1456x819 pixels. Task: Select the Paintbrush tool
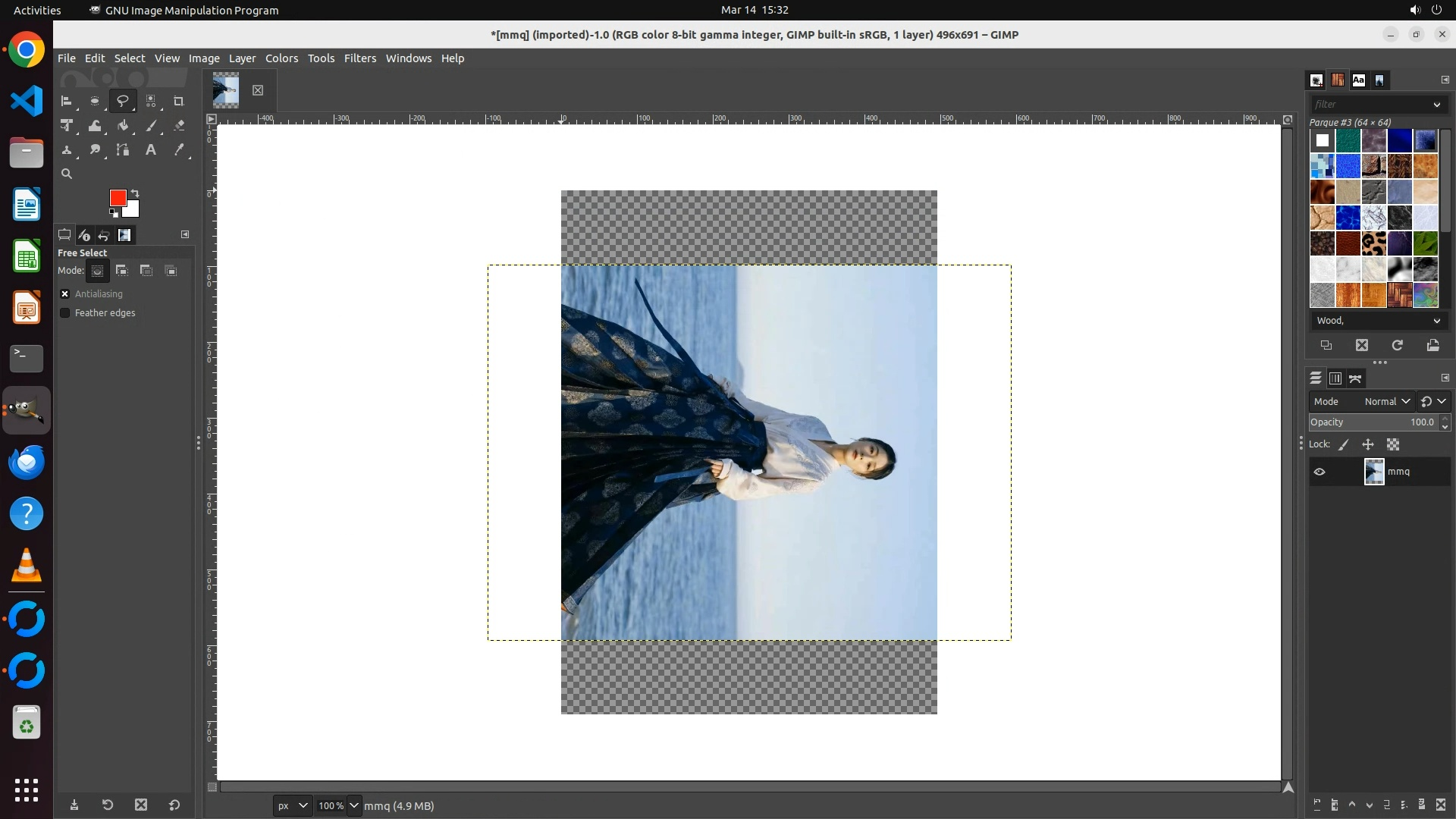click(151, 126)
